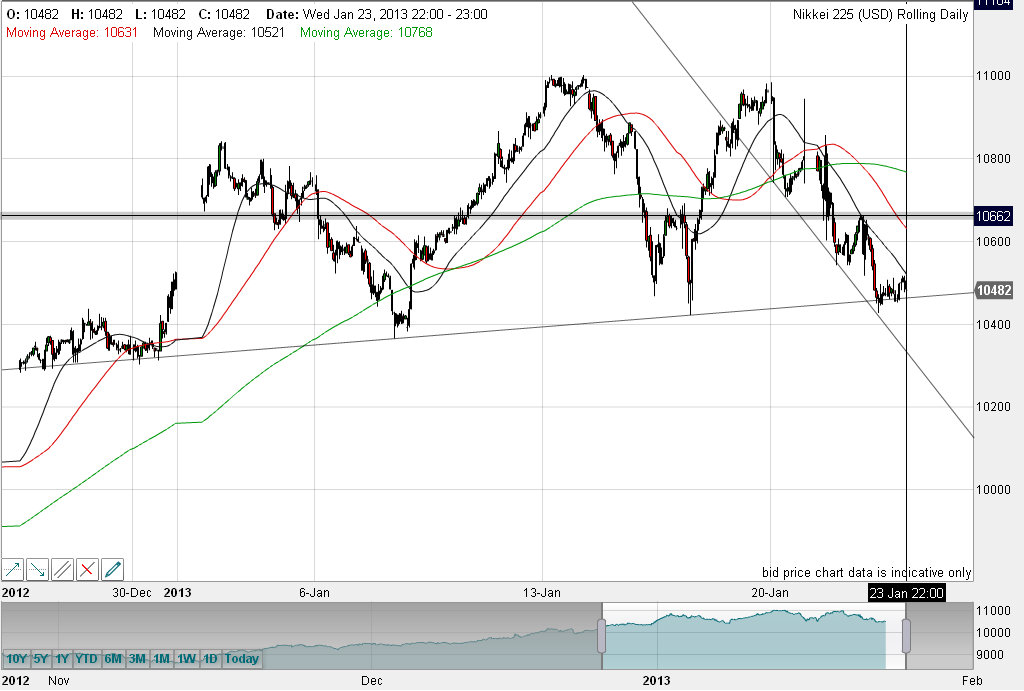This screenshot has height=691, width=1024.
Task: Grab the right range selector handle
Action: click(906, 636)
